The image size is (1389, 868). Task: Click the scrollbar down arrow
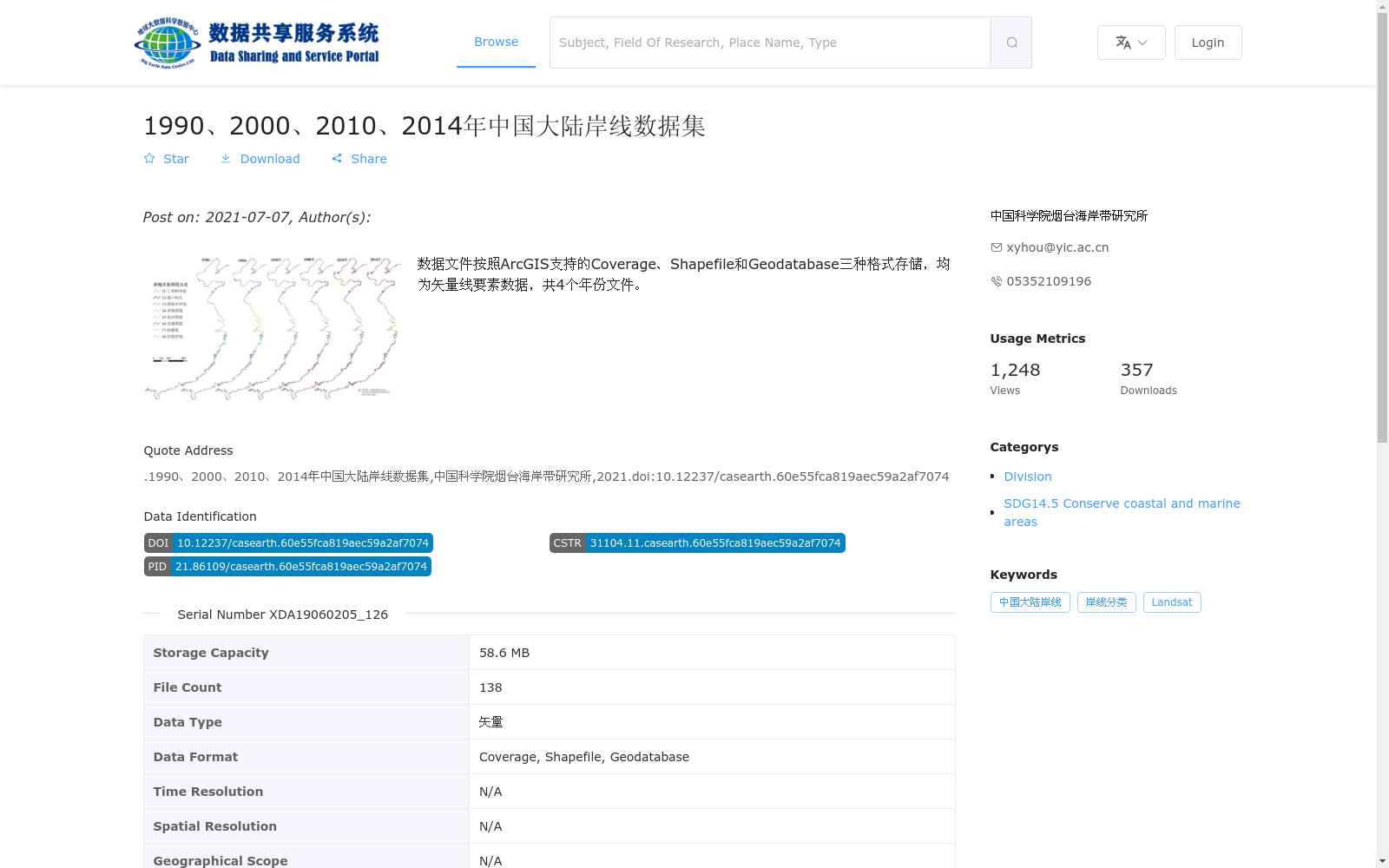click(1382, 861)
